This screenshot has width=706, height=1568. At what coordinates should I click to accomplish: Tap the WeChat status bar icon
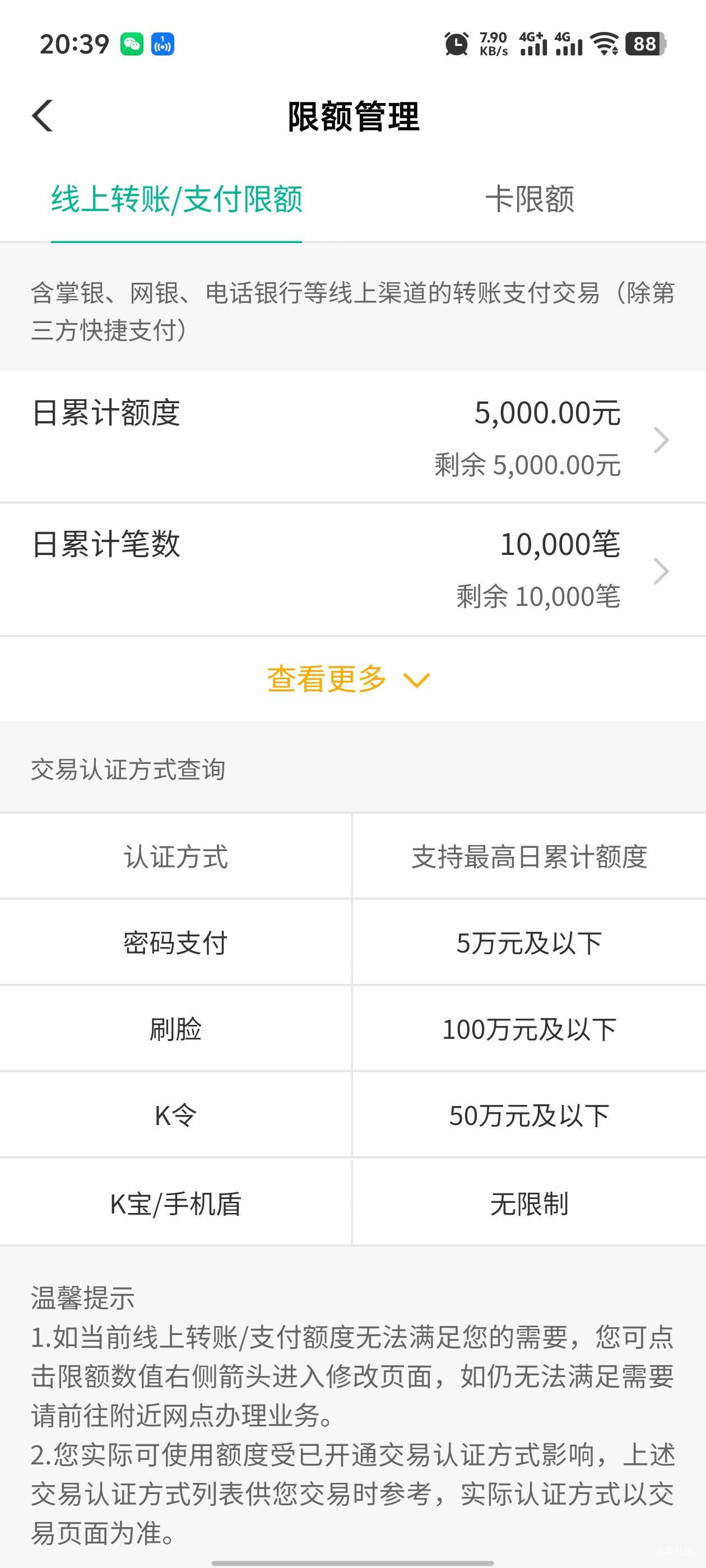pos(132,44)
